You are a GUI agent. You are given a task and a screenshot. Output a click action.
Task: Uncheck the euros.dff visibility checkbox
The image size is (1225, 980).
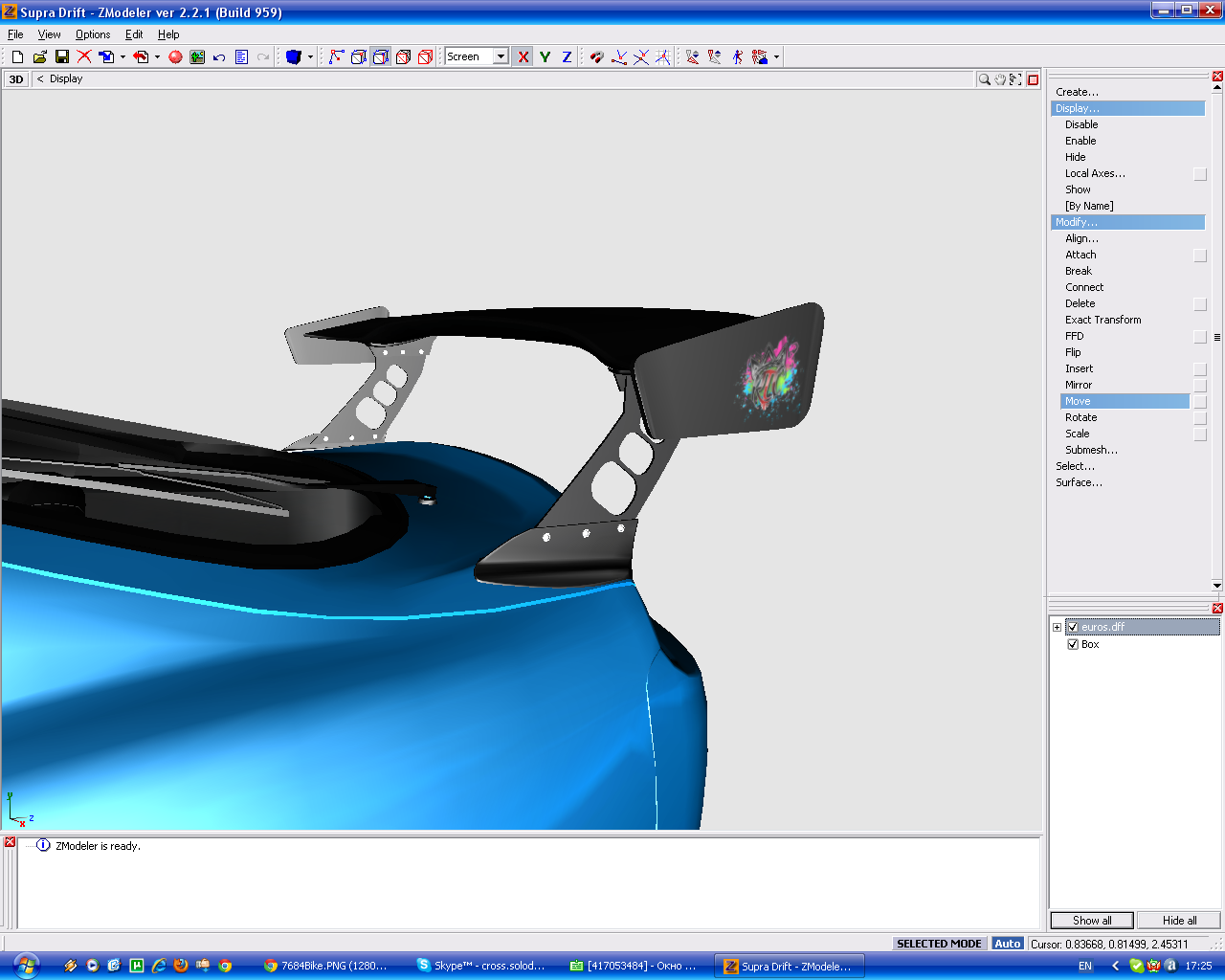click(x=1073, y=627)
